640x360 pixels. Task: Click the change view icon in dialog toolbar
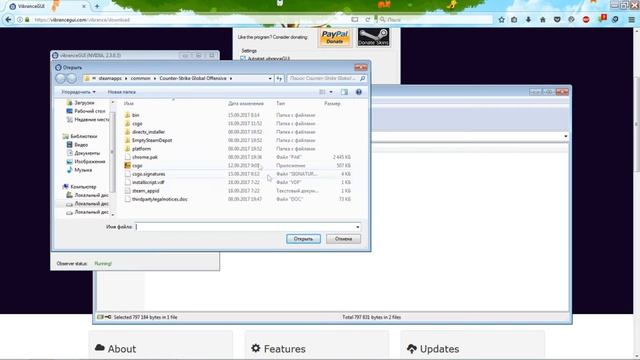[322, 92]
